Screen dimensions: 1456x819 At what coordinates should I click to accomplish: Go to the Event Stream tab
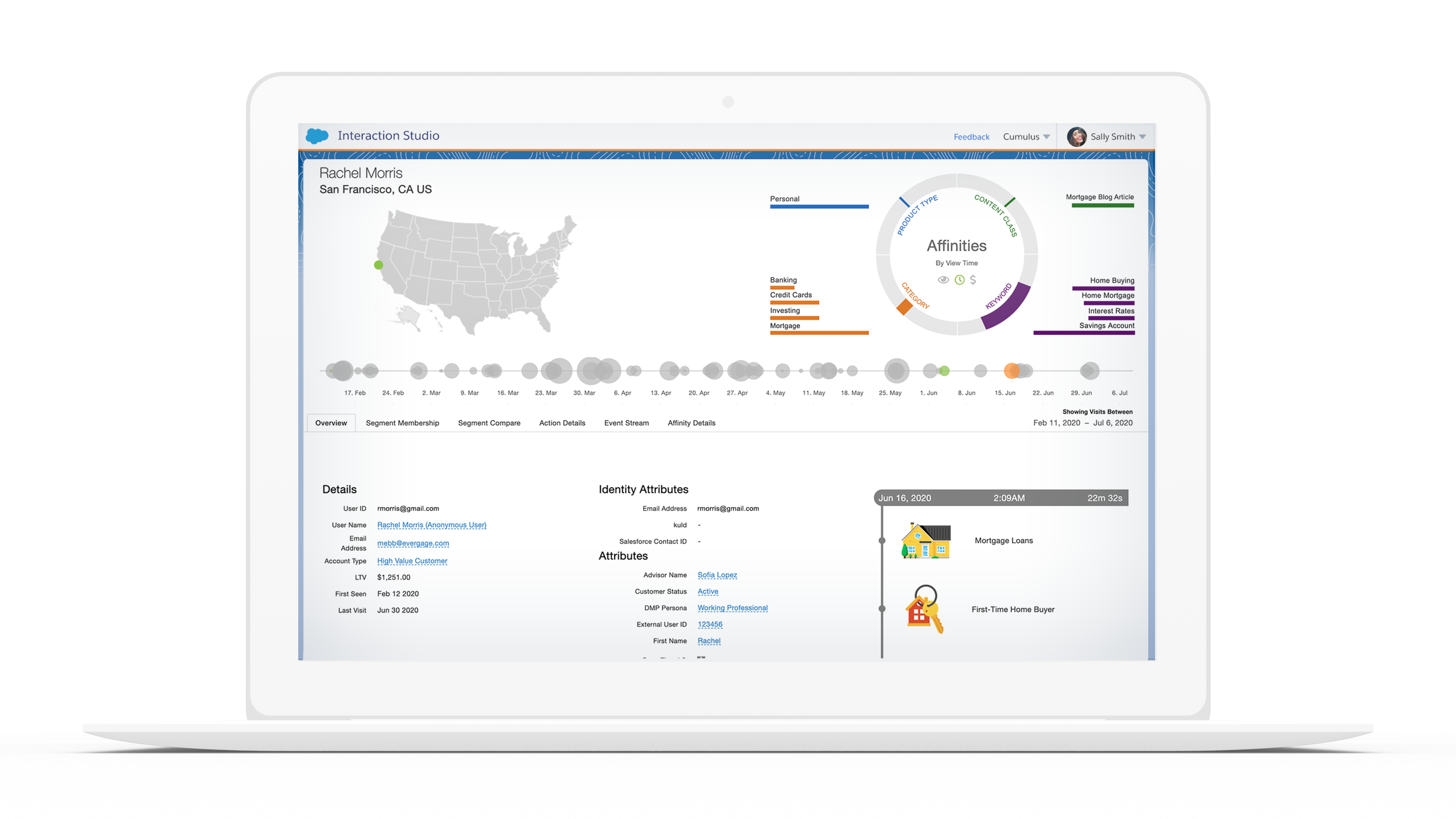(626, 423)
